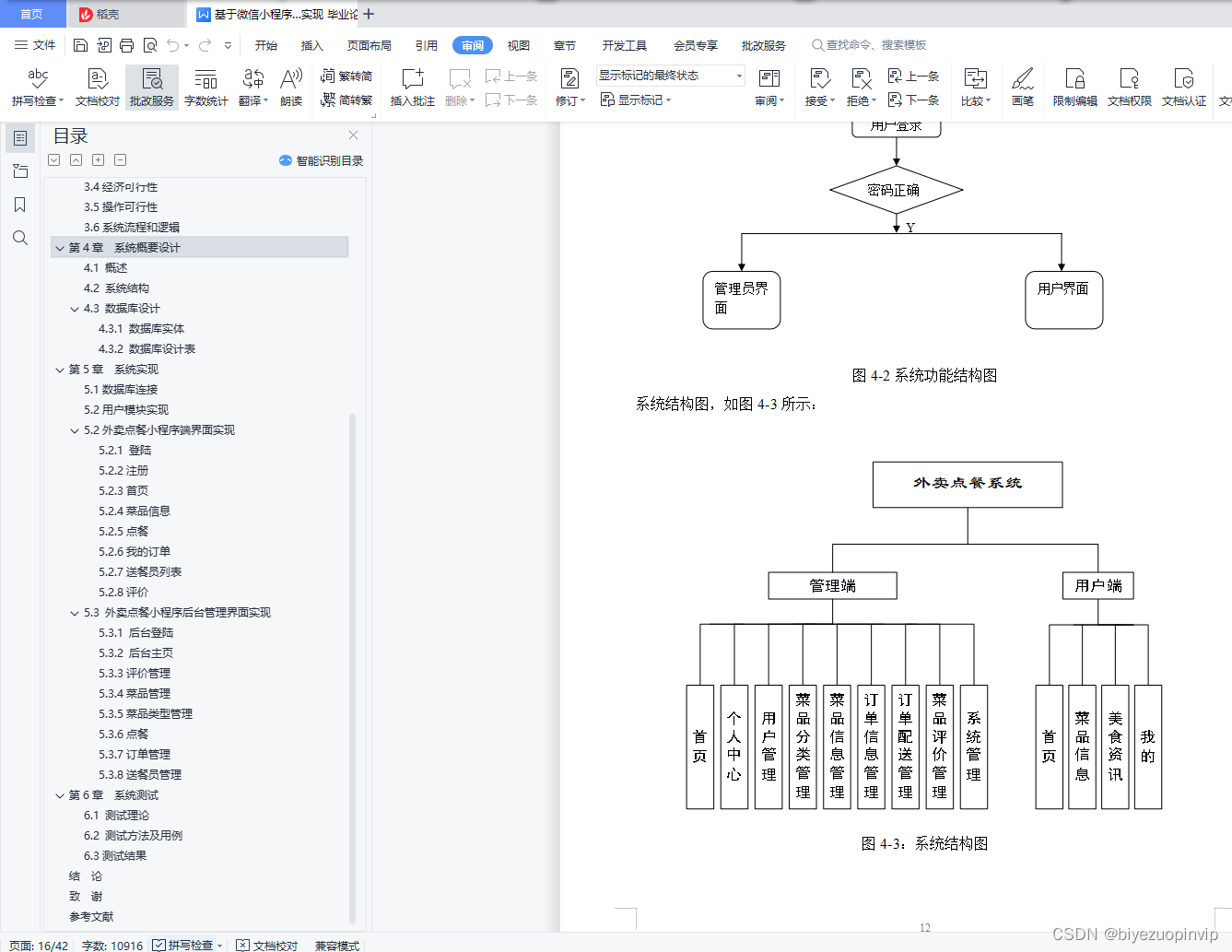The width and height of the screenshot is (1232, 952).
Task: Open the spell check tool
Action: [38, 88]
